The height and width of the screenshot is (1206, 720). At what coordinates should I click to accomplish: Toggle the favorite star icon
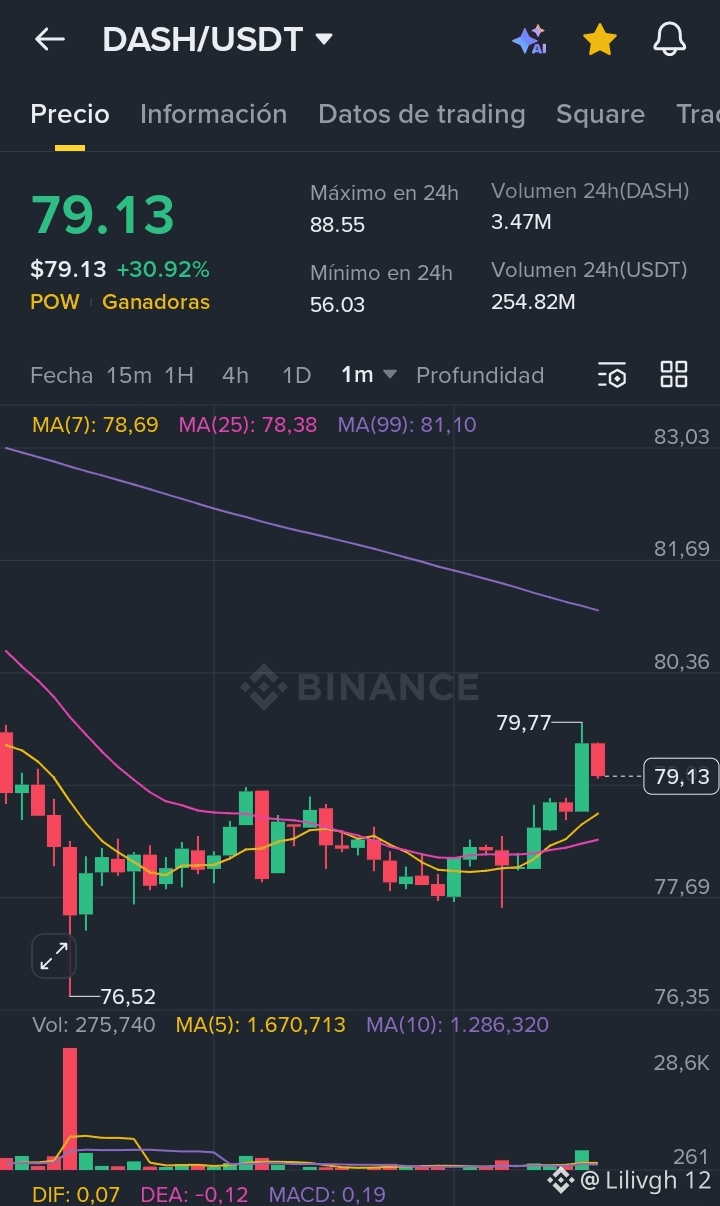[599, 40]
